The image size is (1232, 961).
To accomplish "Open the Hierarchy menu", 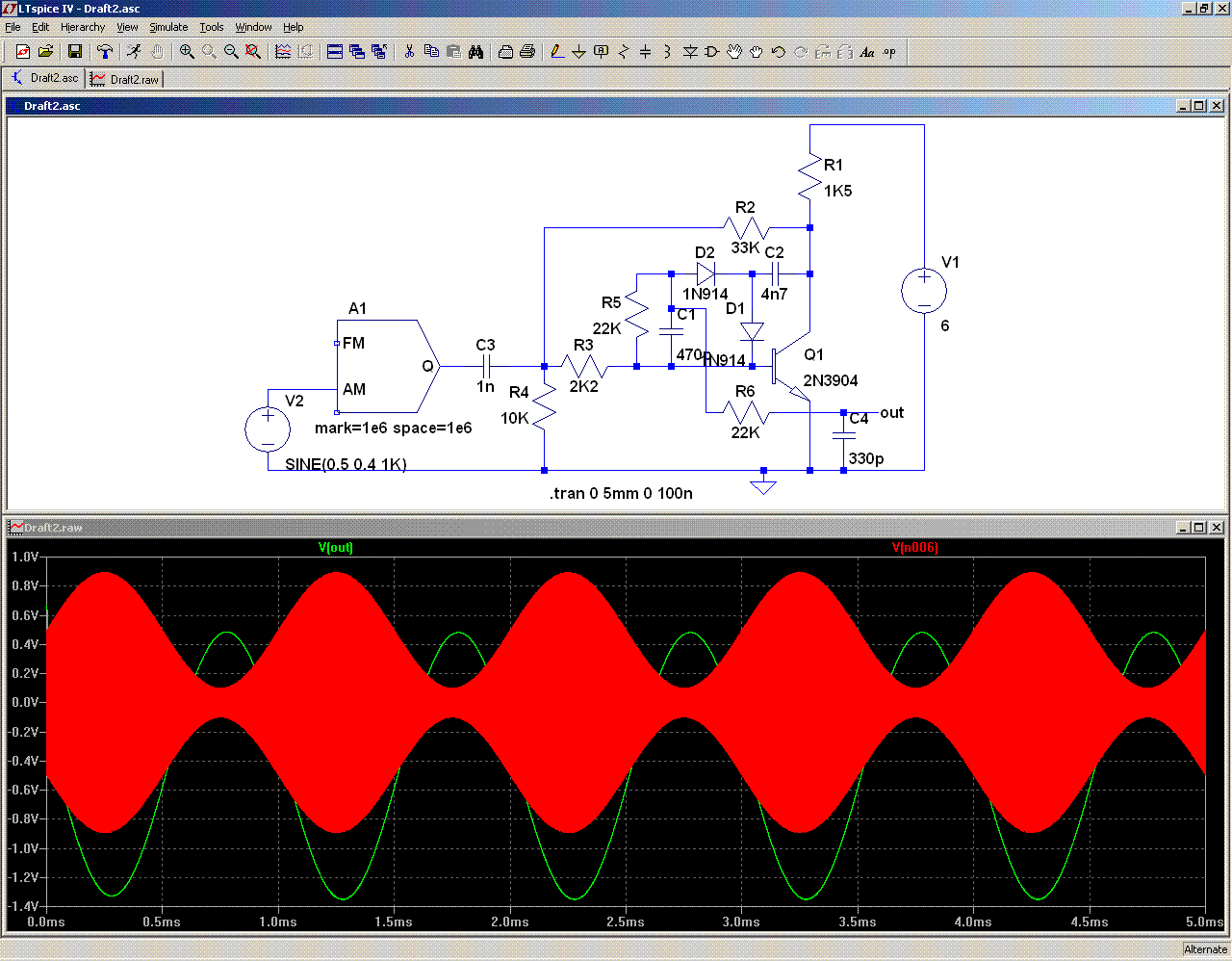I will (x=83, y=27).
